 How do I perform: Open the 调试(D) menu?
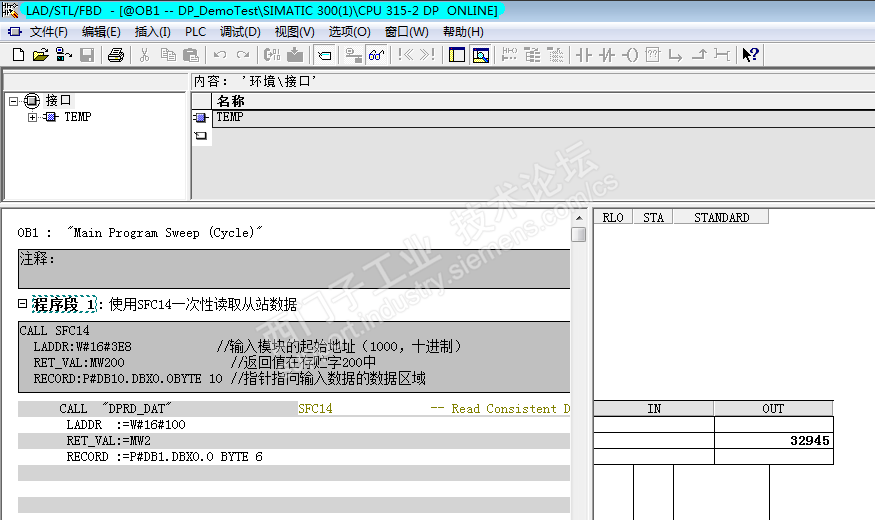(240, 32)
